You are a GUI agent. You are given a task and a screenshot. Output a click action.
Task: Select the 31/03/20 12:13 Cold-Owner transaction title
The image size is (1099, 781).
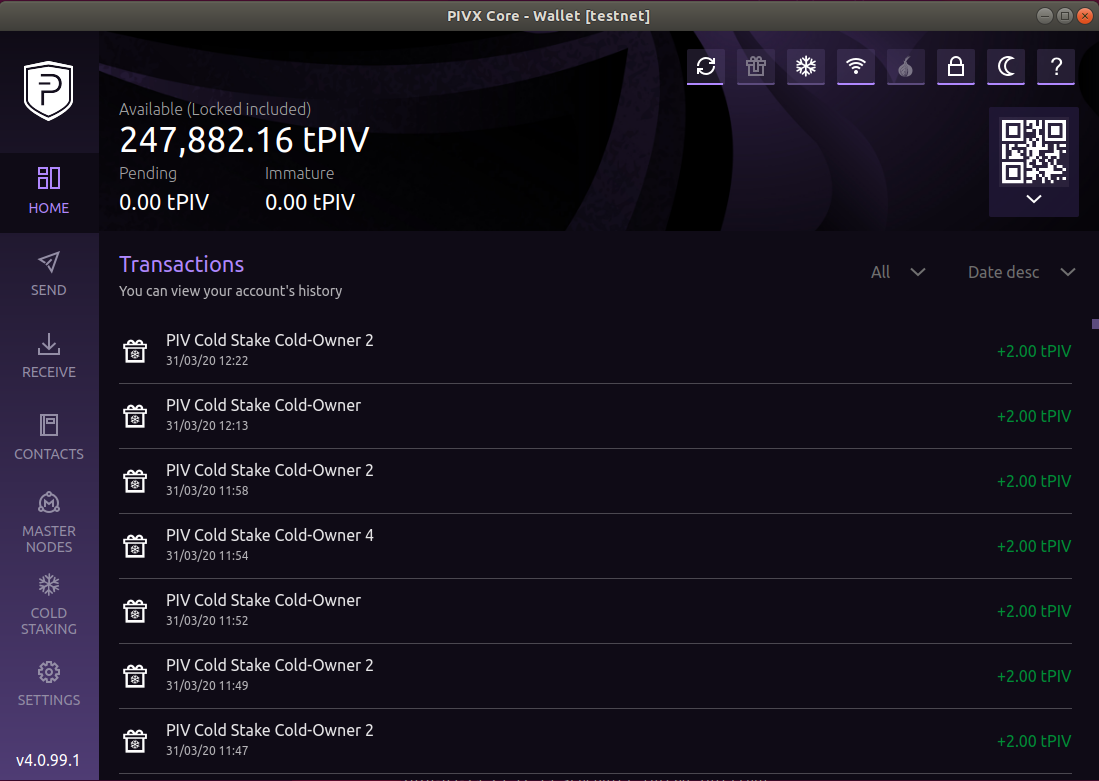264,405
